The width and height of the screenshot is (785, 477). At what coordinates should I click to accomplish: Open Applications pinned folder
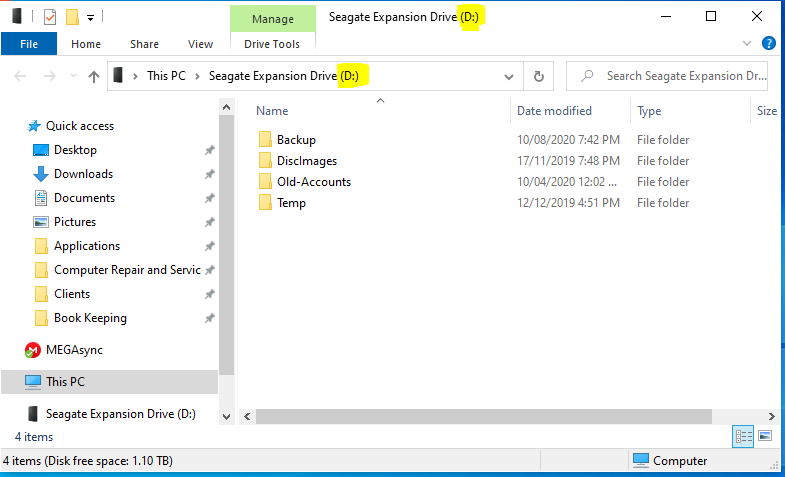pos(87,246)
